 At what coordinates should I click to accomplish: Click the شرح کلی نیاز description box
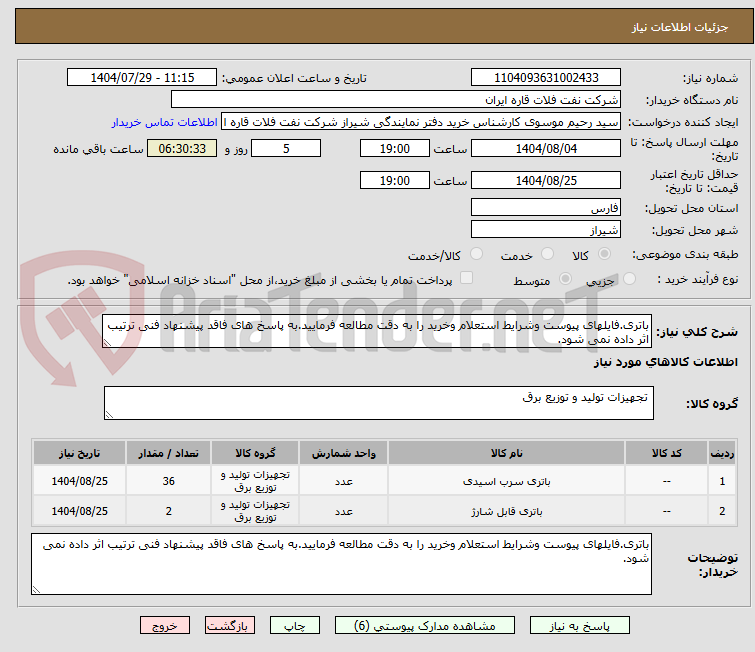pos(377,331)
